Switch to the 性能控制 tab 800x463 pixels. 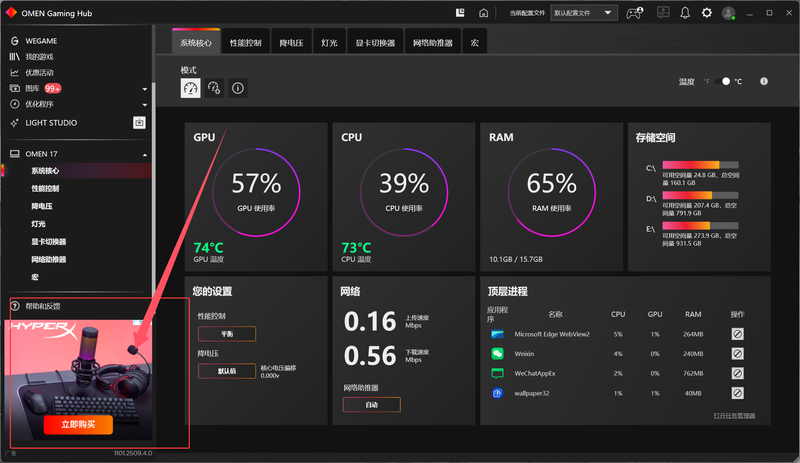tap(245, 44)
